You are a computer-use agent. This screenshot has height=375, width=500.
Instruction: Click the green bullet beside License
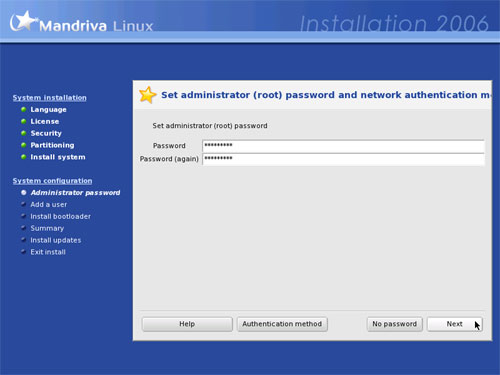(23, 121)
